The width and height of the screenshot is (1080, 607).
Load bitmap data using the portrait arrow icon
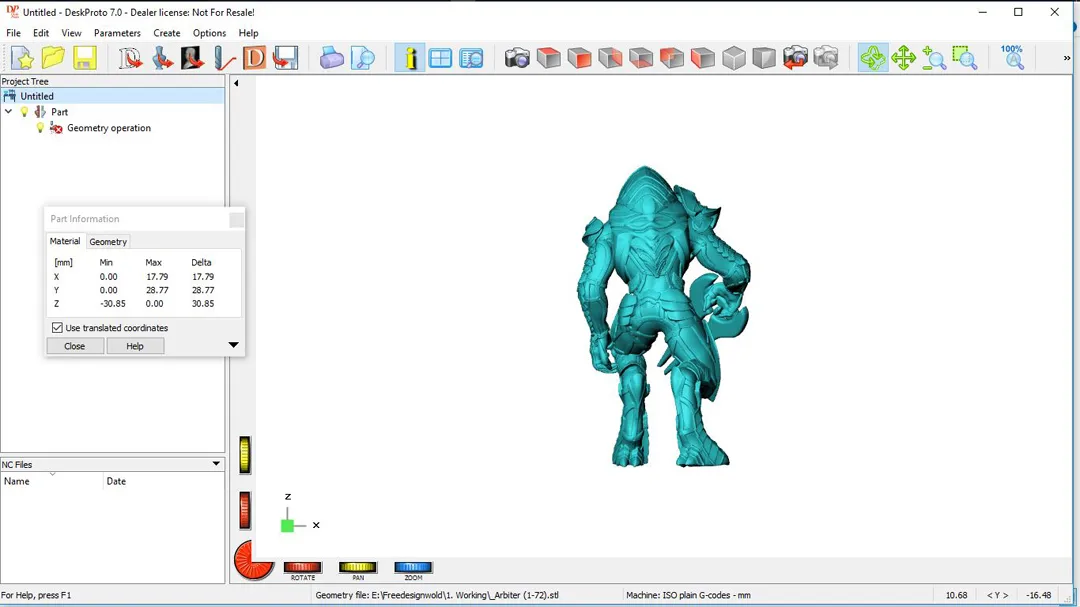[x=192, y=58]
